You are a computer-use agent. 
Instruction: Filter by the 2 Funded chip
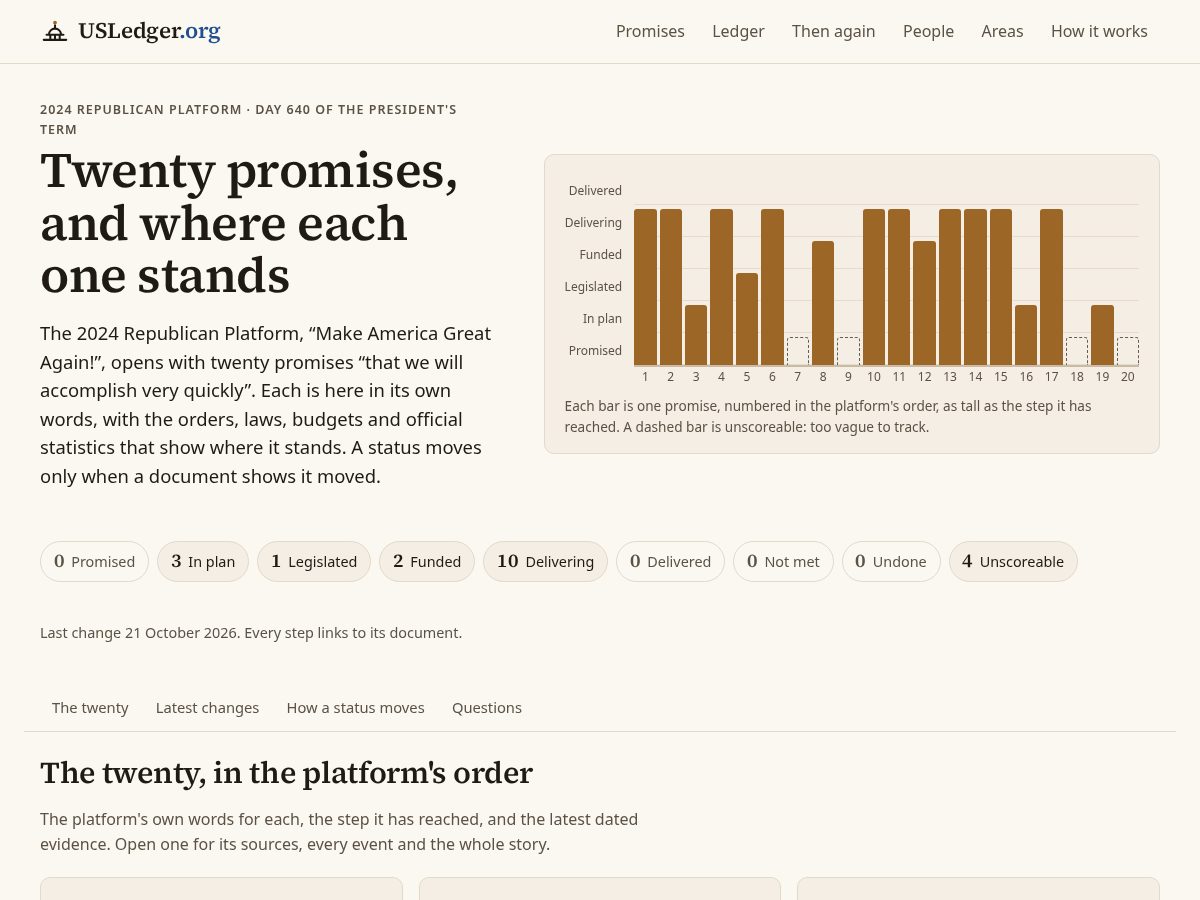click(x=427, y=561)
